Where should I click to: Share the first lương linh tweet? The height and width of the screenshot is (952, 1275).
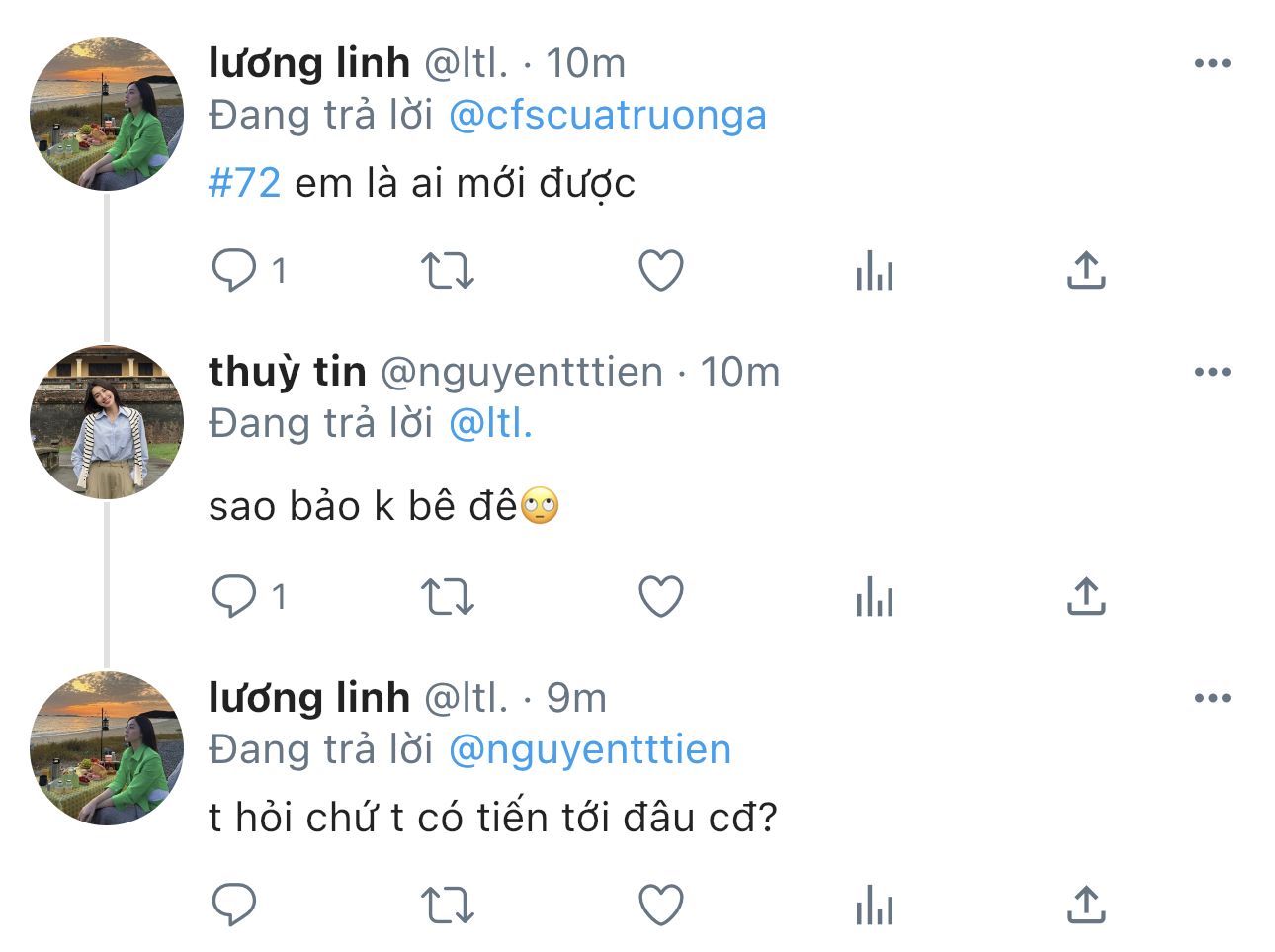tap(1086, 270)
